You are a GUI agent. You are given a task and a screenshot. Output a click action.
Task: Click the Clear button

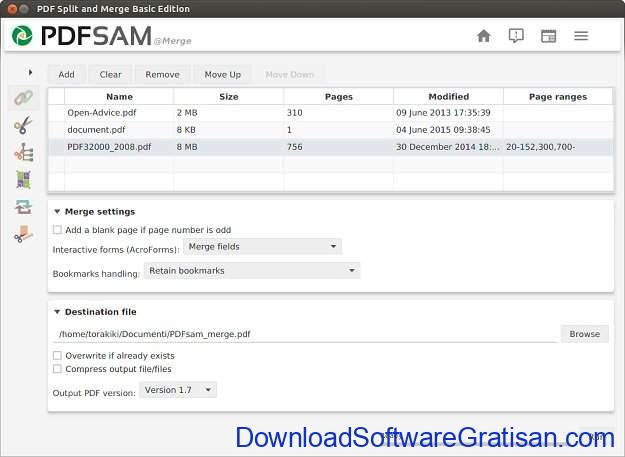click(110, 75)
